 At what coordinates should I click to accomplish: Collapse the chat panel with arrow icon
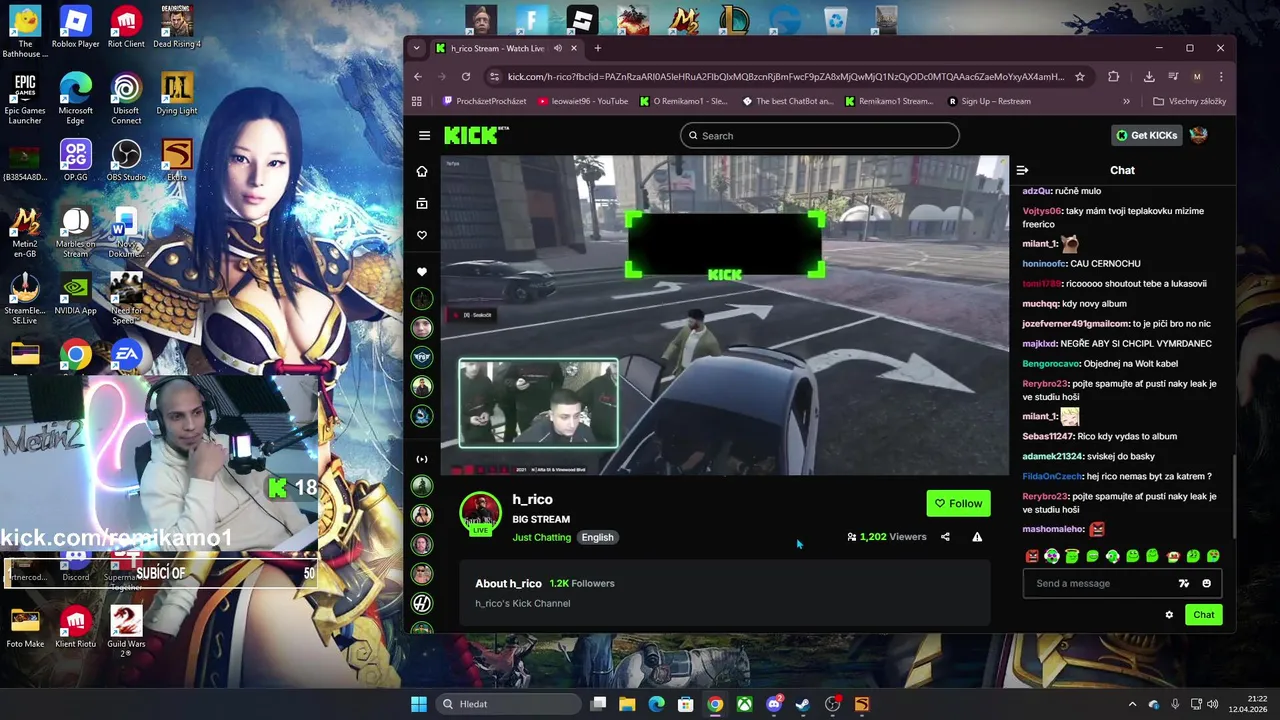1022,170
